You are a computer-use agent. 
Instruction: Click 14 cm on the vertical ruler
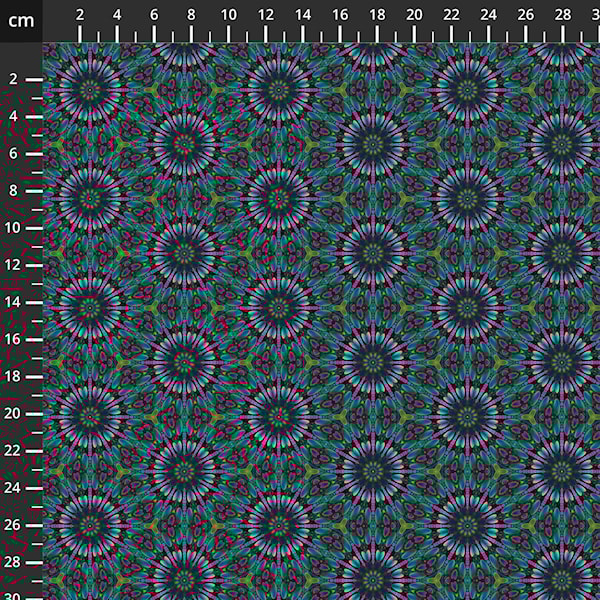14,301
